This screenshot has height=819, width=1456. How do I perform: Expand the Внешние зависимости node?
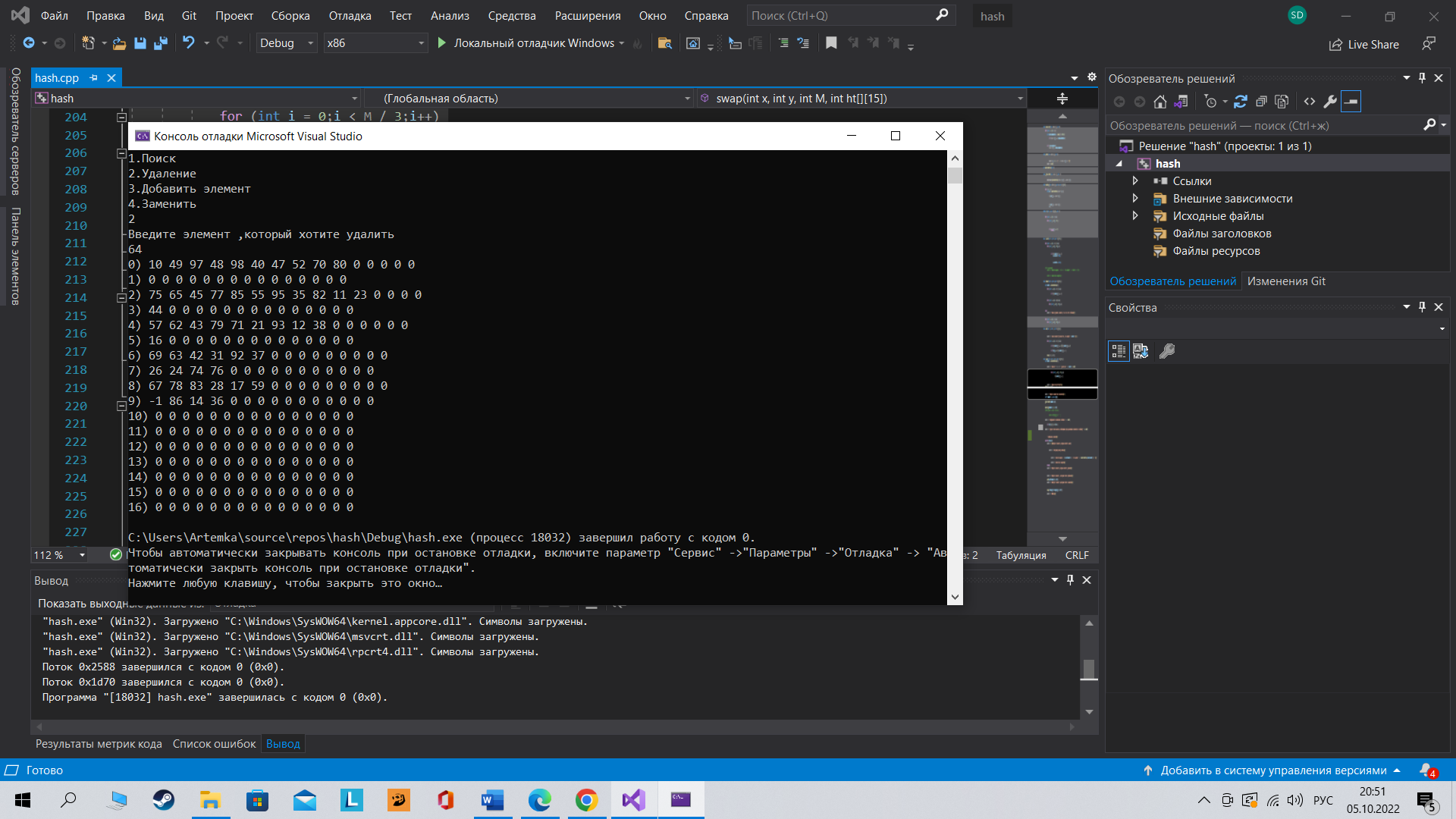(x=1135, y=199)
